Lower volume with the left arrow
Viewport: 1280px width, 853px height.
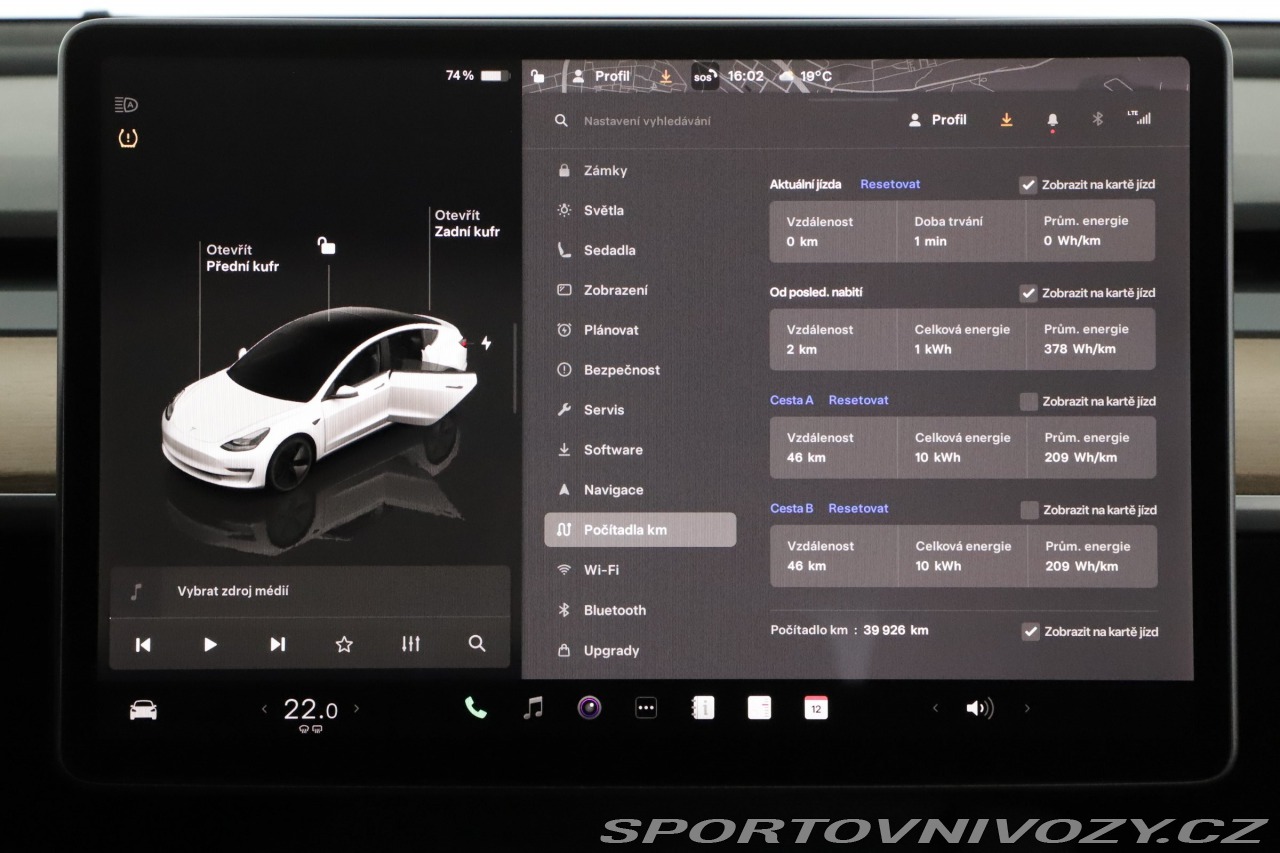935,709
